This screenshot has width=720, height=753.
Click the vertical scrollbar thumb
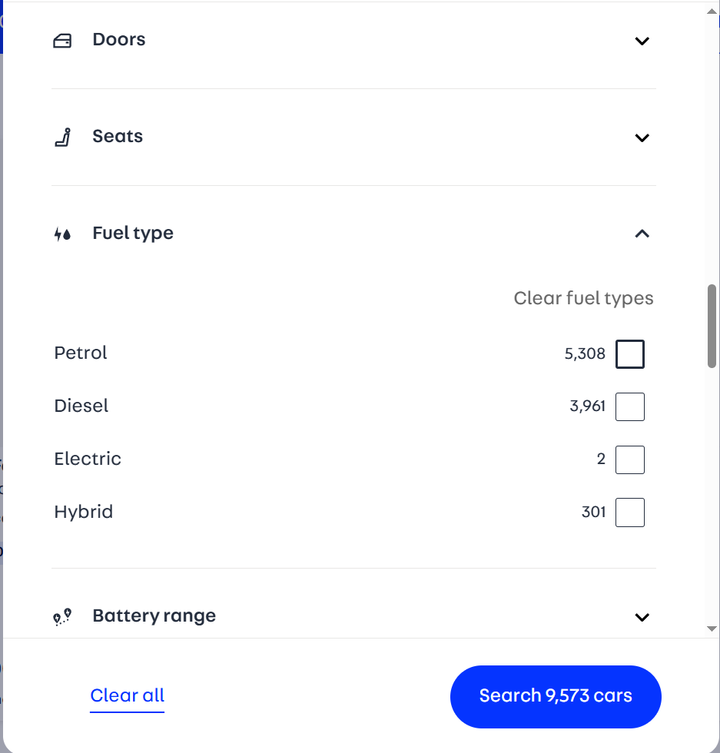[712, 325]
